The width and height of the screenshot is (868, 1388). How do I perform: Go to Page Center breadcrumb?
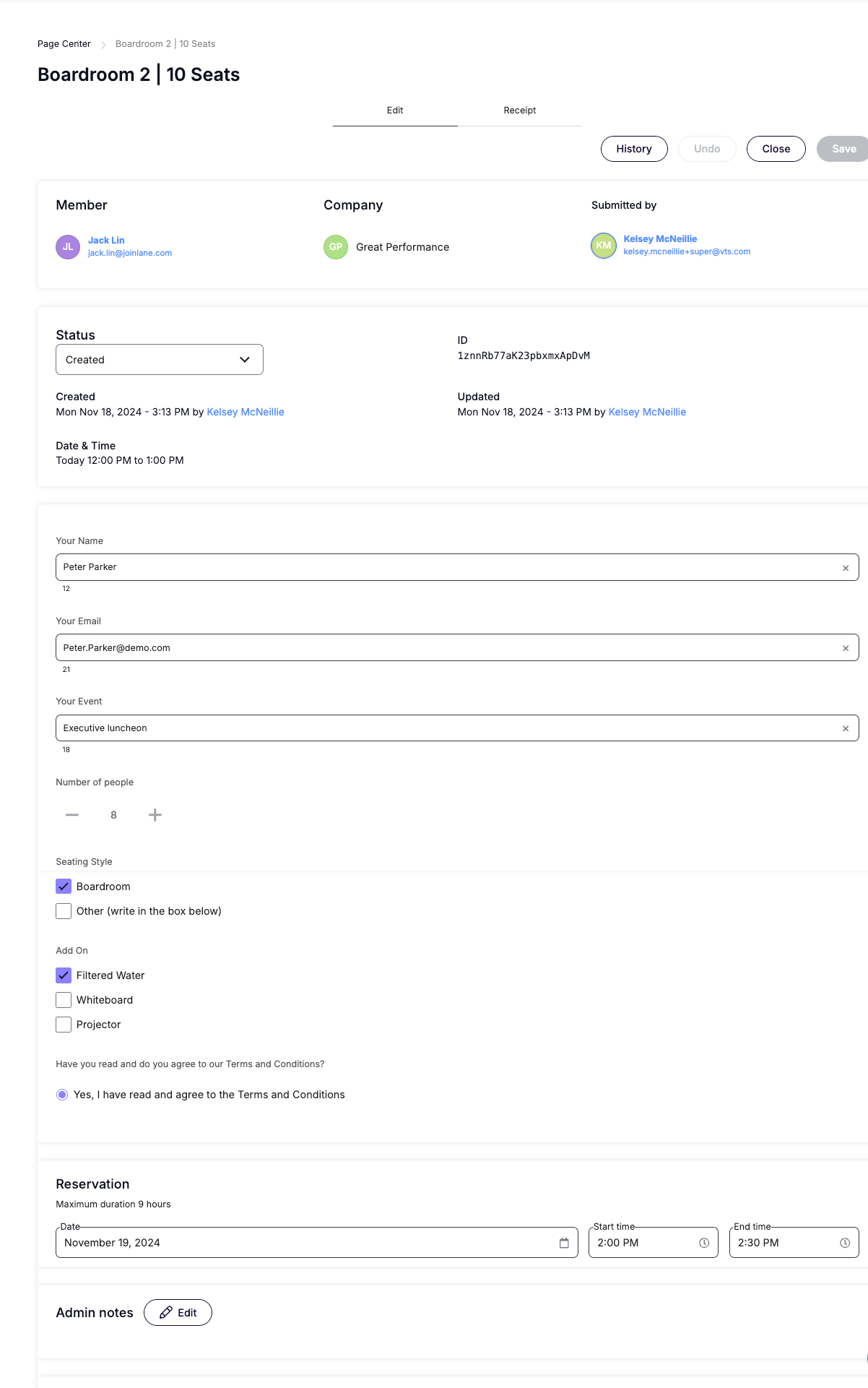tap(64, 44)
